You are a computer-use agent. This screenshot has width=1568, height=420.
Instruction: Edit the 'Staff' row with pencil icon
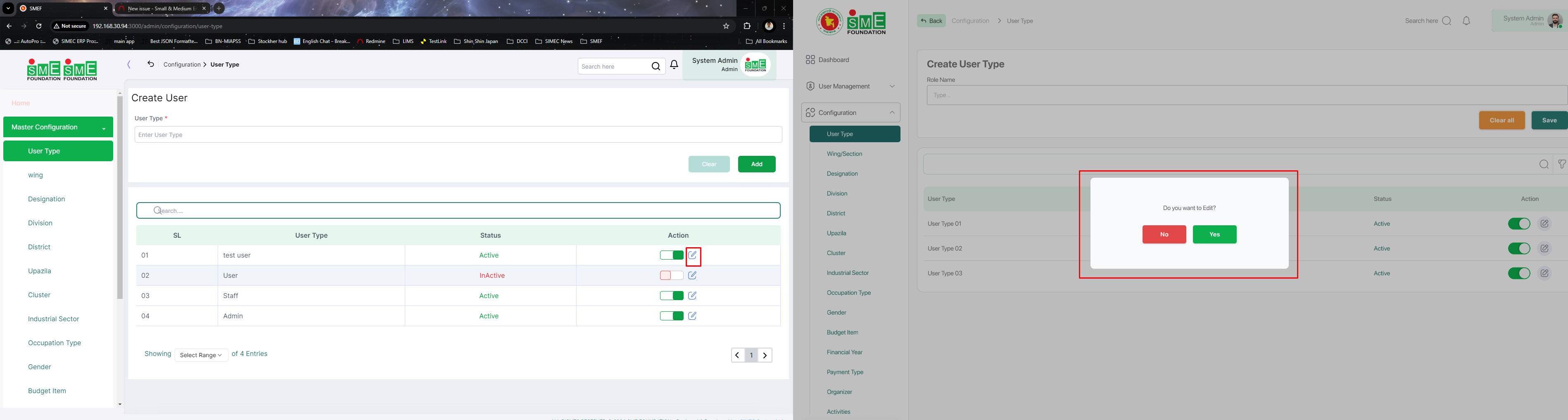pyautogui.click(x=693, y=296)
